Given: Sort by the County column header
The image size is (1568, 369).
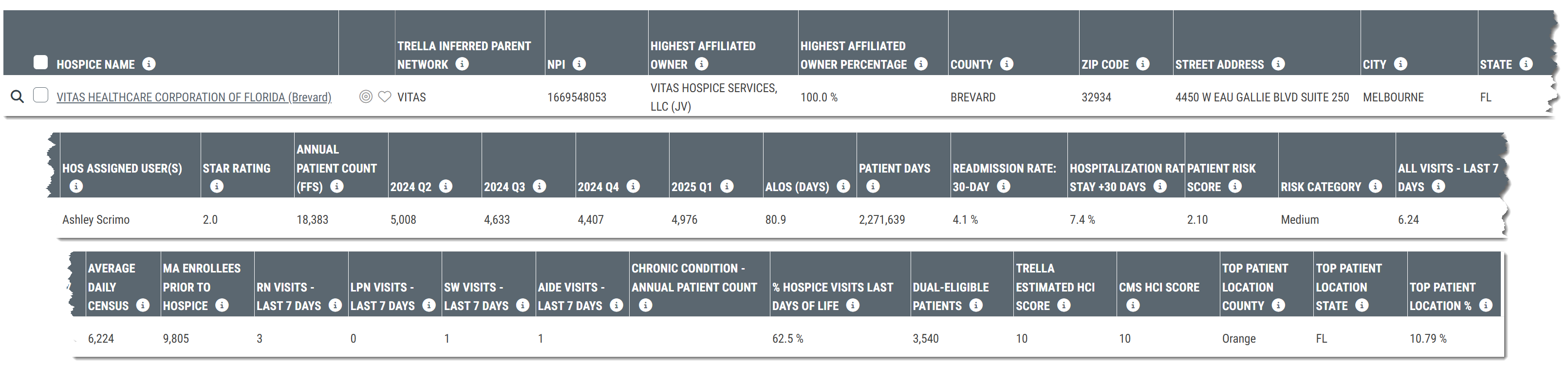Looking at the screenshot, I should 971,64.
